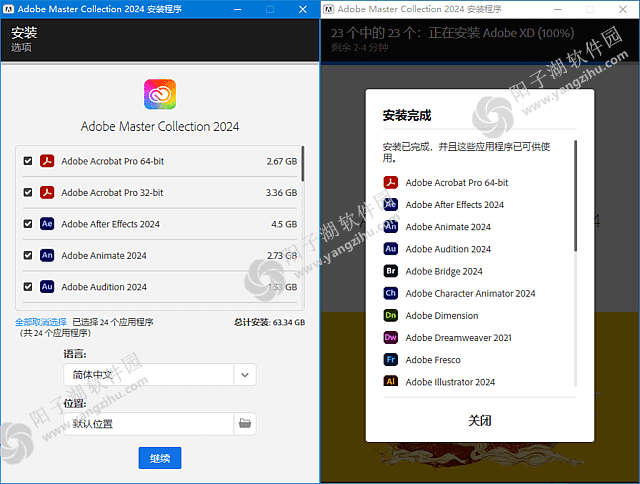Uncheck Adobe Animate 2024 checkbox
The width and height of the screenshot is (640, 484).
coord(28,255)
